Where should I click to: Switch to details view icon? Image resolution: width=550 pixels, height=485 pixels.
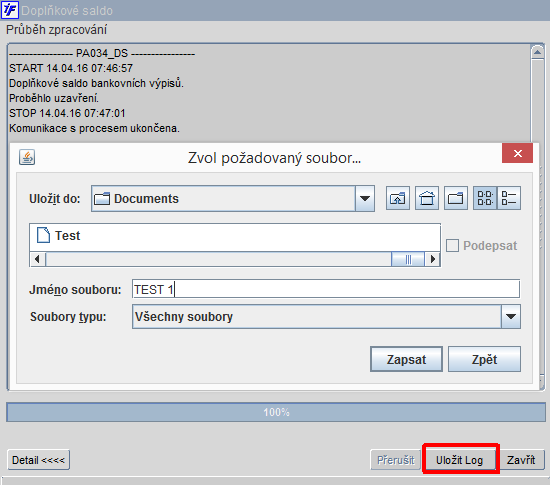509,198
